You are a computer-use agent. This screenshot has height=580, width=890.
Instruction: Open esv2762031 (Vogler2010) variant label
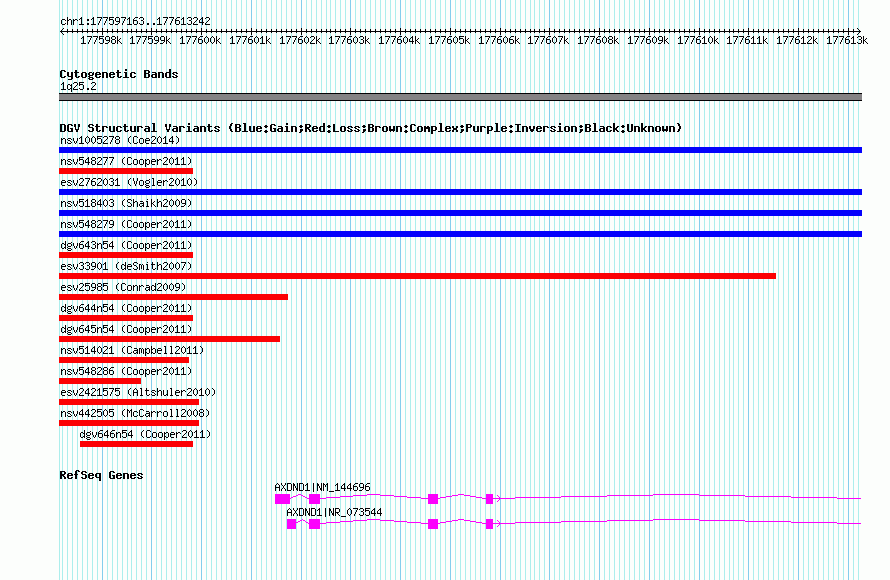pyautogui.click(x=129, y=182)
